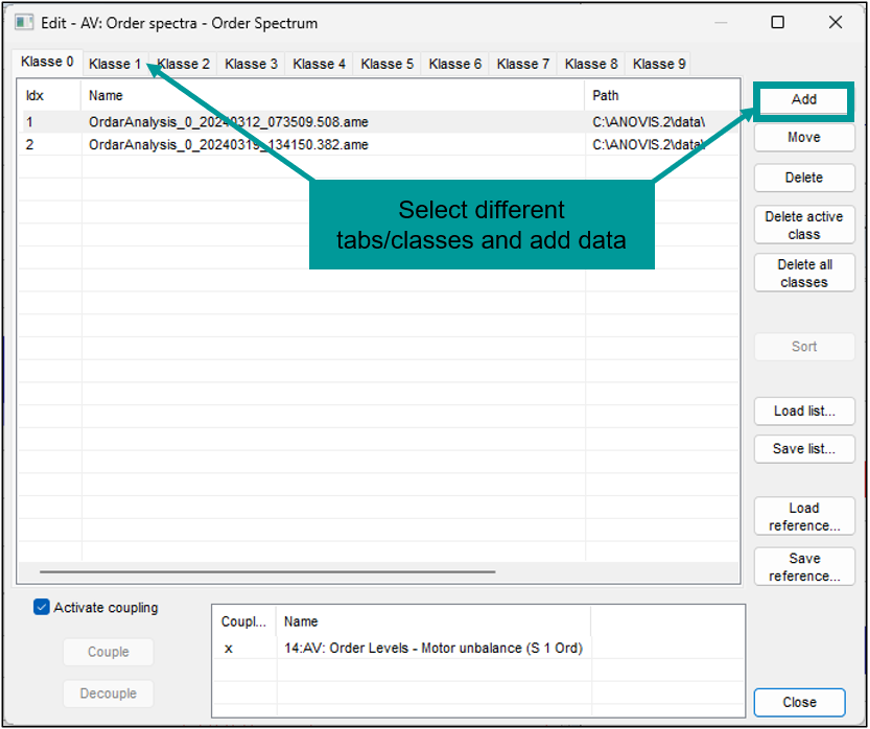Go to the Klasse 9 tab
Image resolution: width=870 pixels, height=729 pixels.
pyautogui.click(x=659, y=64)
